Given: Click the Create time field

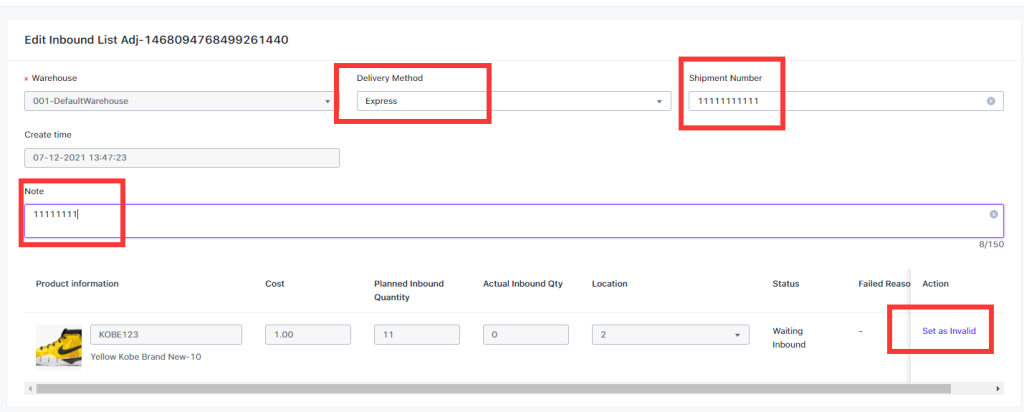Looking at the screenshot, I should (x=182, y=158).
